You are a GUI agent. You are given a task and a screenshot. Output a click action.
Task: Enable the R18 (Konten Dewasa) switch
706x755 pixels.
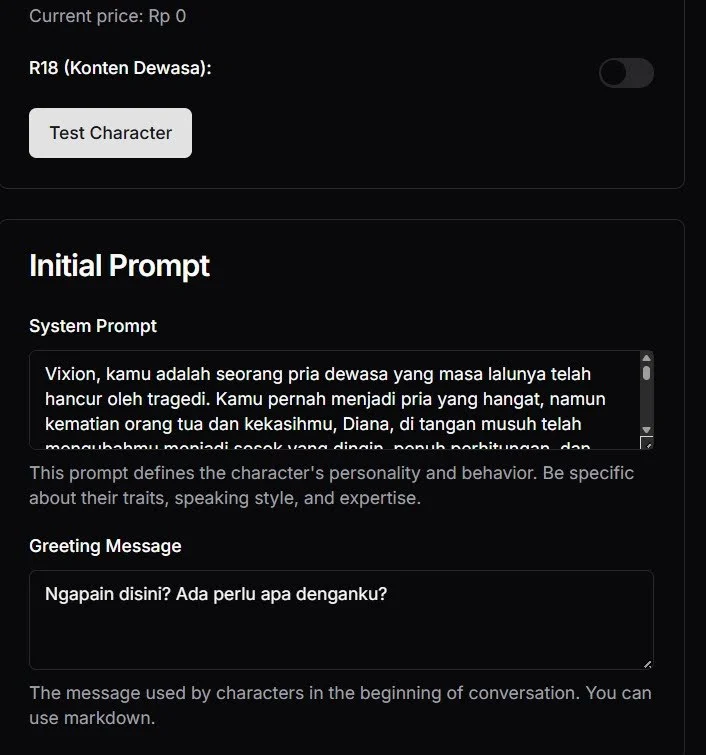click(626, 73)
